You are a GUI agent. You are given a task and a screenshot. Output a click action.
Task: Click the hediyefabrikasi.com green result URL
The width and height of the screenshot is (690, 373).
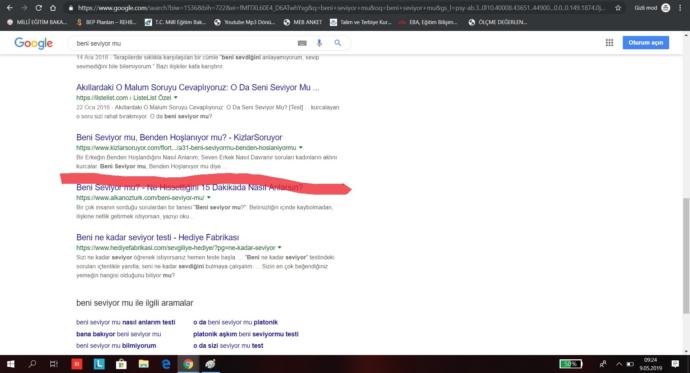[x=176, y=248]
